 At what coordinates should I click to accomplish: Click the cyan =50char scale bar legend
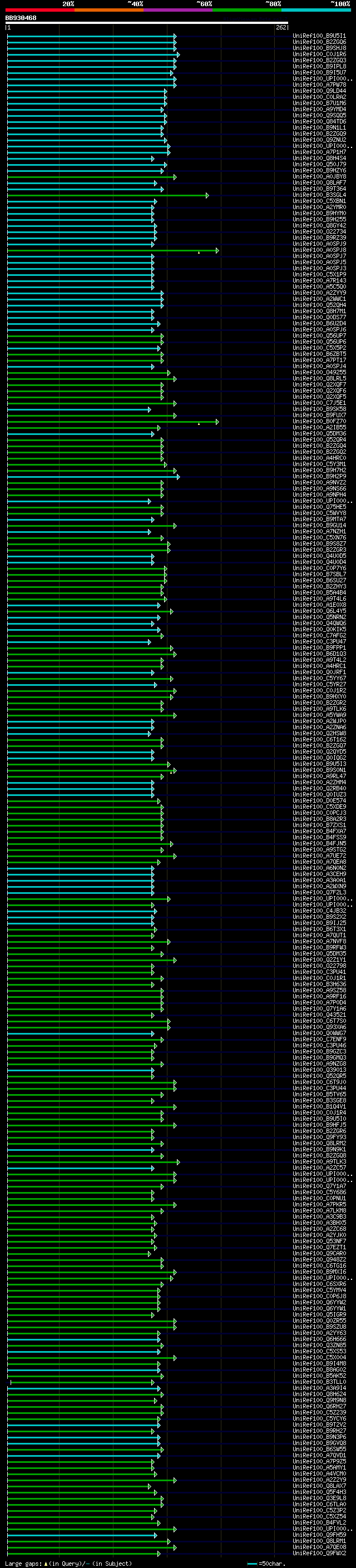click(265, 1564)
